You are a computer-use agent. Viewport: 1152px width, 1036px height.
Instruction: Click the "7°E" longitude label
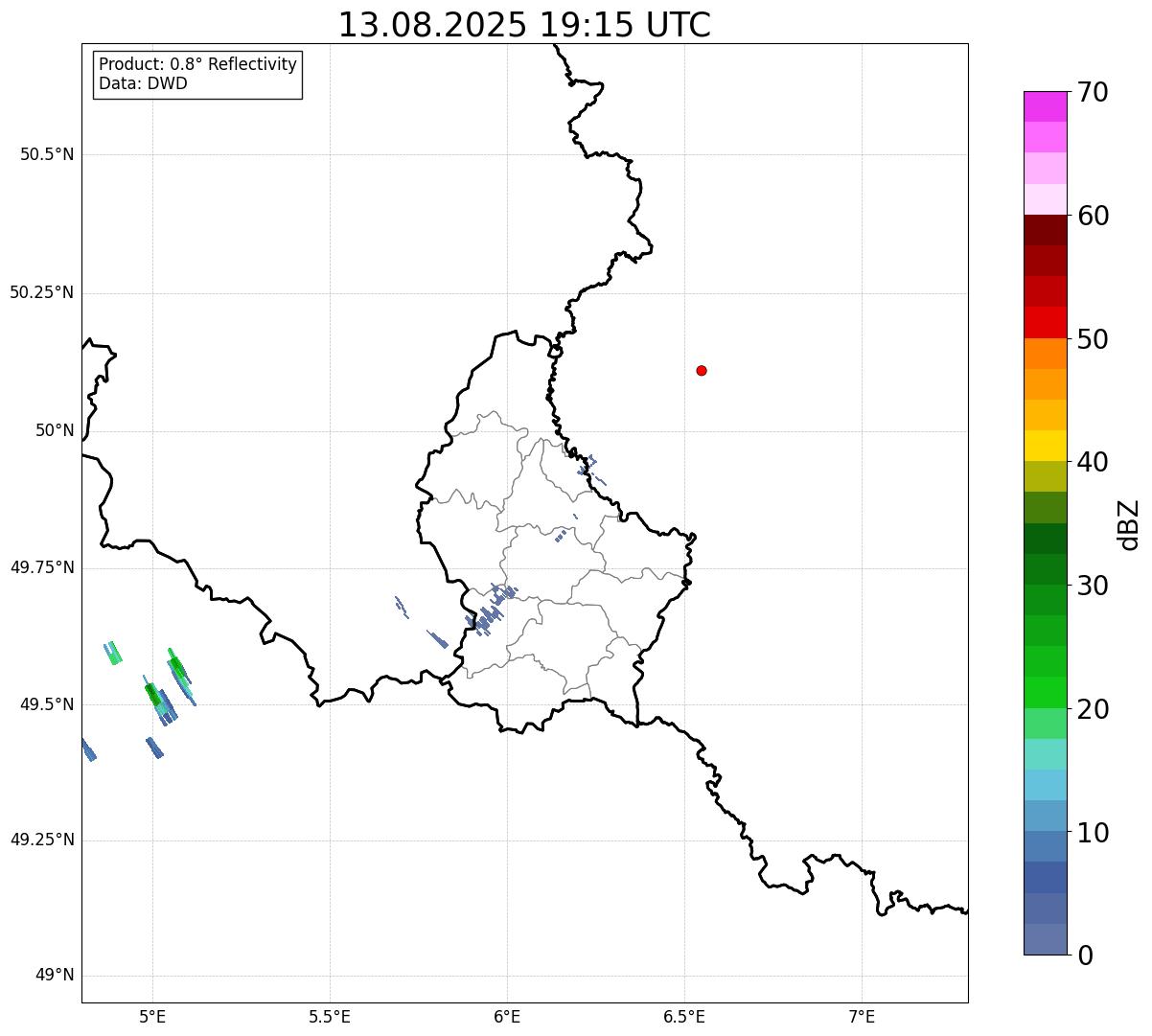862,1017
